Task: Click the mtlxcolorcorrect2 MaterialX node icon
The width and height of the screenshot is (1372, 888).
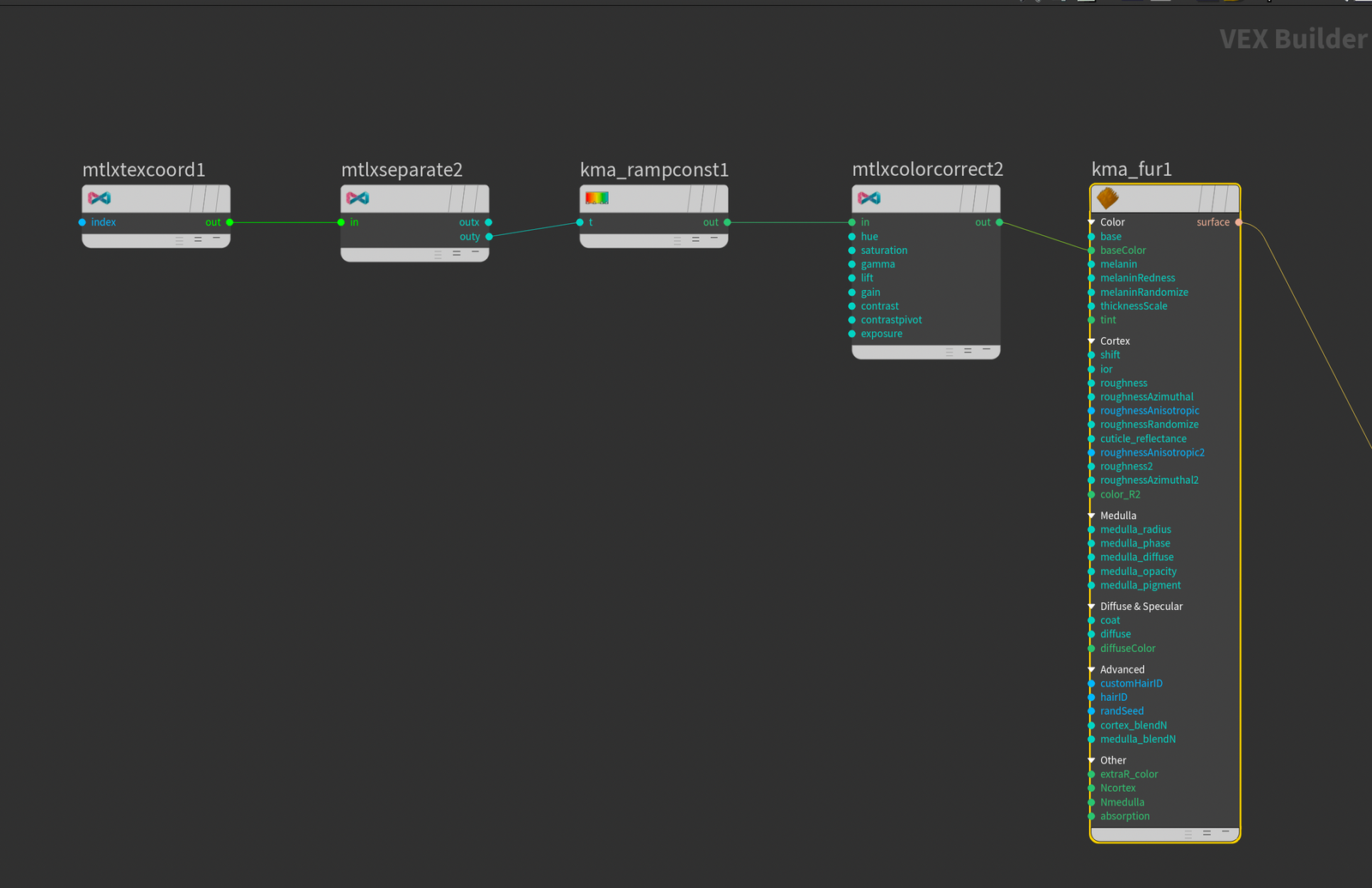Action: [x=869, y=198]
